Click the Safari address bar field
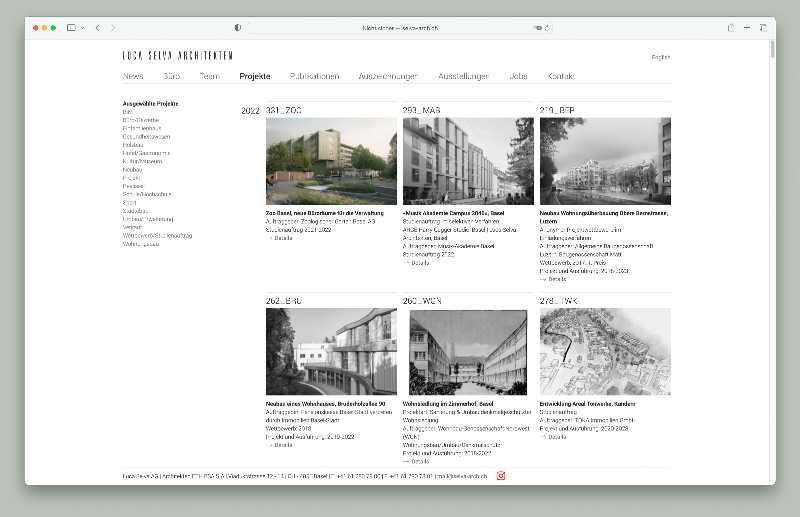The height and width of the screenshot is (517, 800). click(x=398, y=27)
